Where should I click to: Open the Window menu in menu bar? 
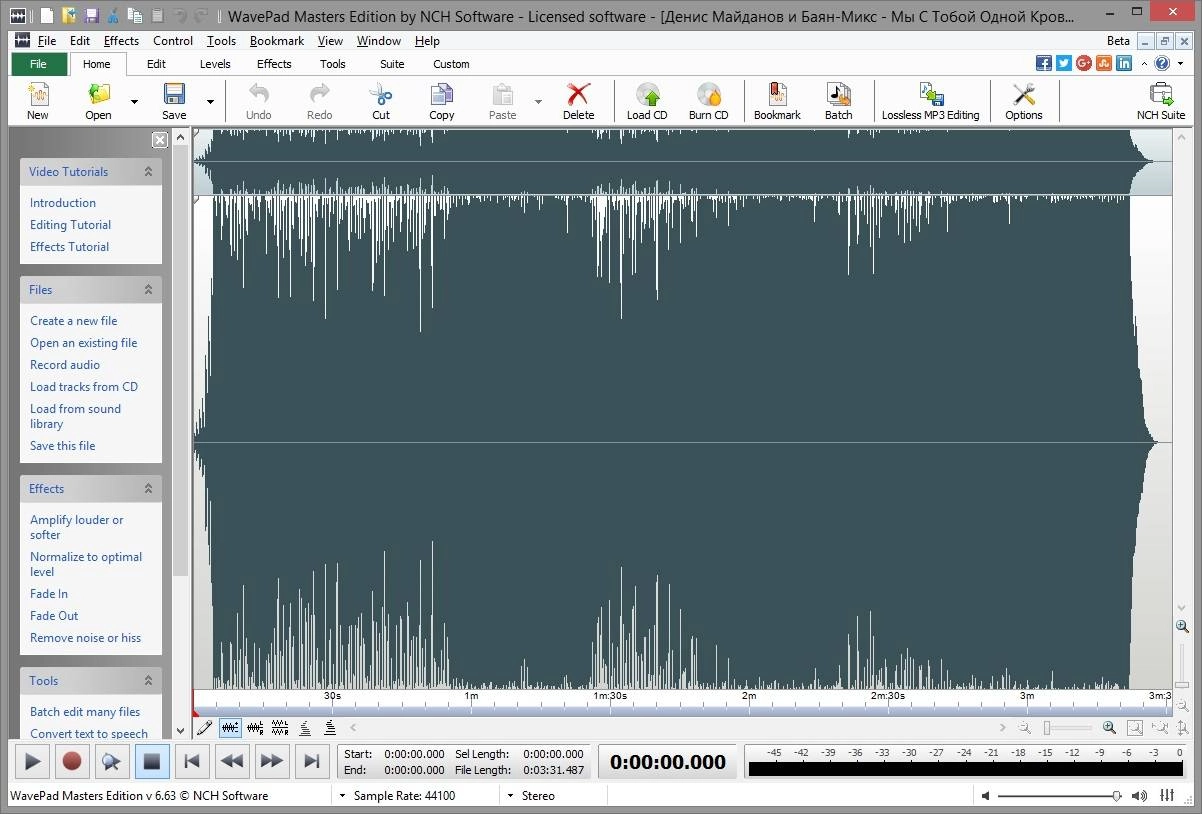tap(379, 41)
